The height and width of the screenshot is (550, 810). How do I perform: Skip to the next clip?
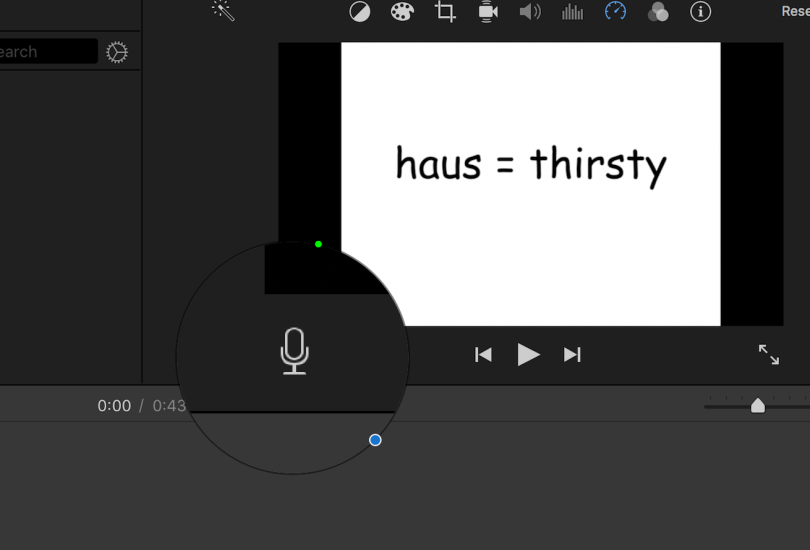(x=572, y=354)
